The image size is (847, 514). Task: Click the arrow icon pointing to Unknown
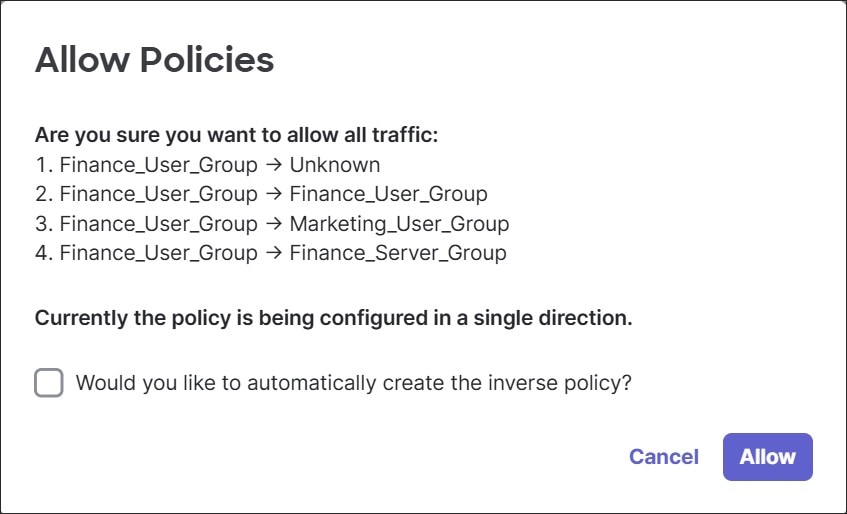click(274, 165)
